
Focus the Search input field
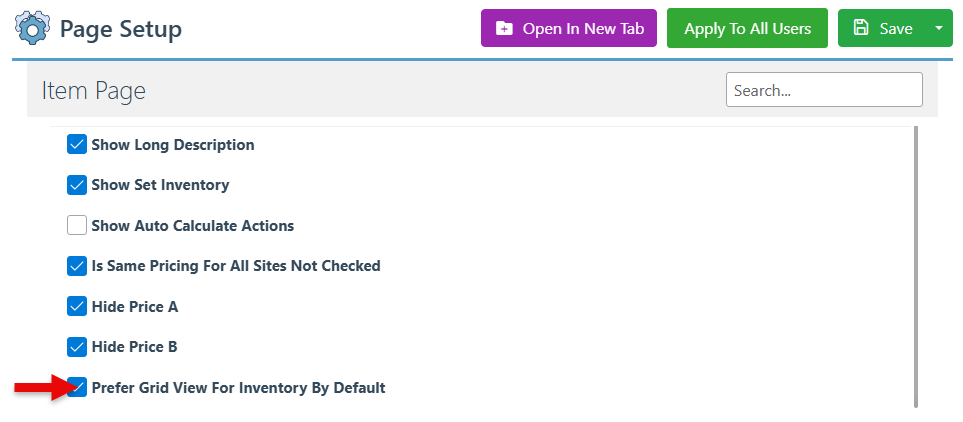point(823,90)
